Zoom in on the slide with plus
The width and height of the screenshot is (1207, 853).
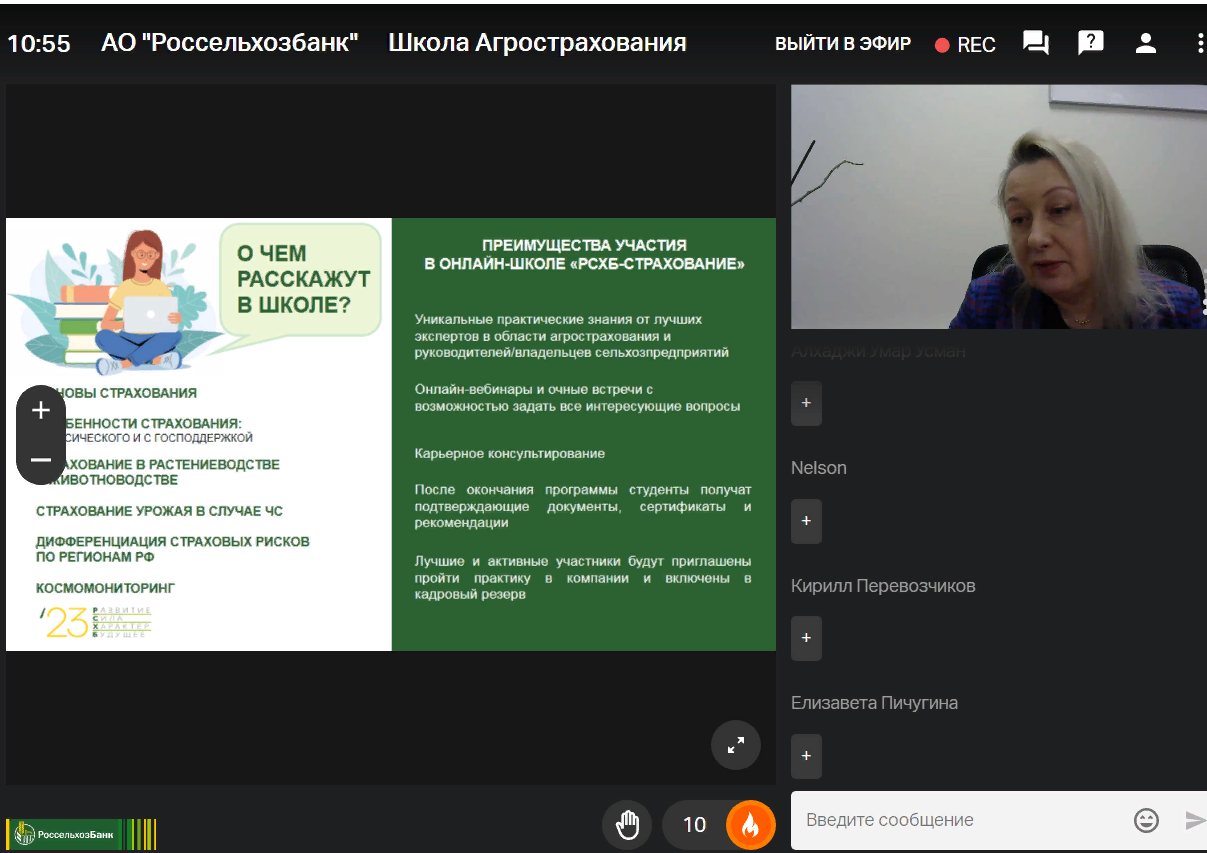[41, 410]
